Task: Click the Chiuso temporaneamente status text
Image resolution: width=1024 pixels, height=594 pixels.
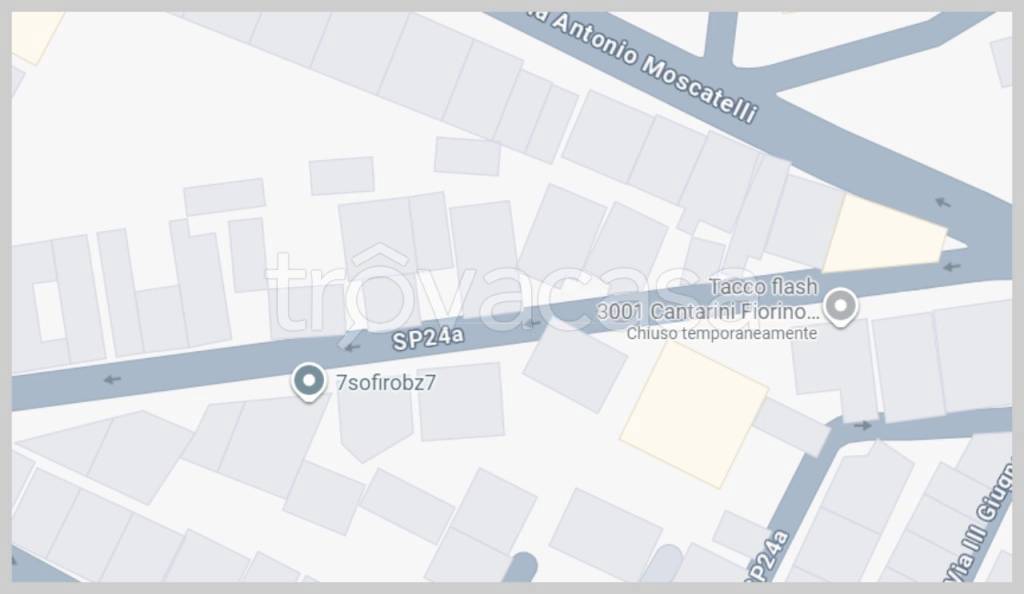Action: [x=722, y=334]
